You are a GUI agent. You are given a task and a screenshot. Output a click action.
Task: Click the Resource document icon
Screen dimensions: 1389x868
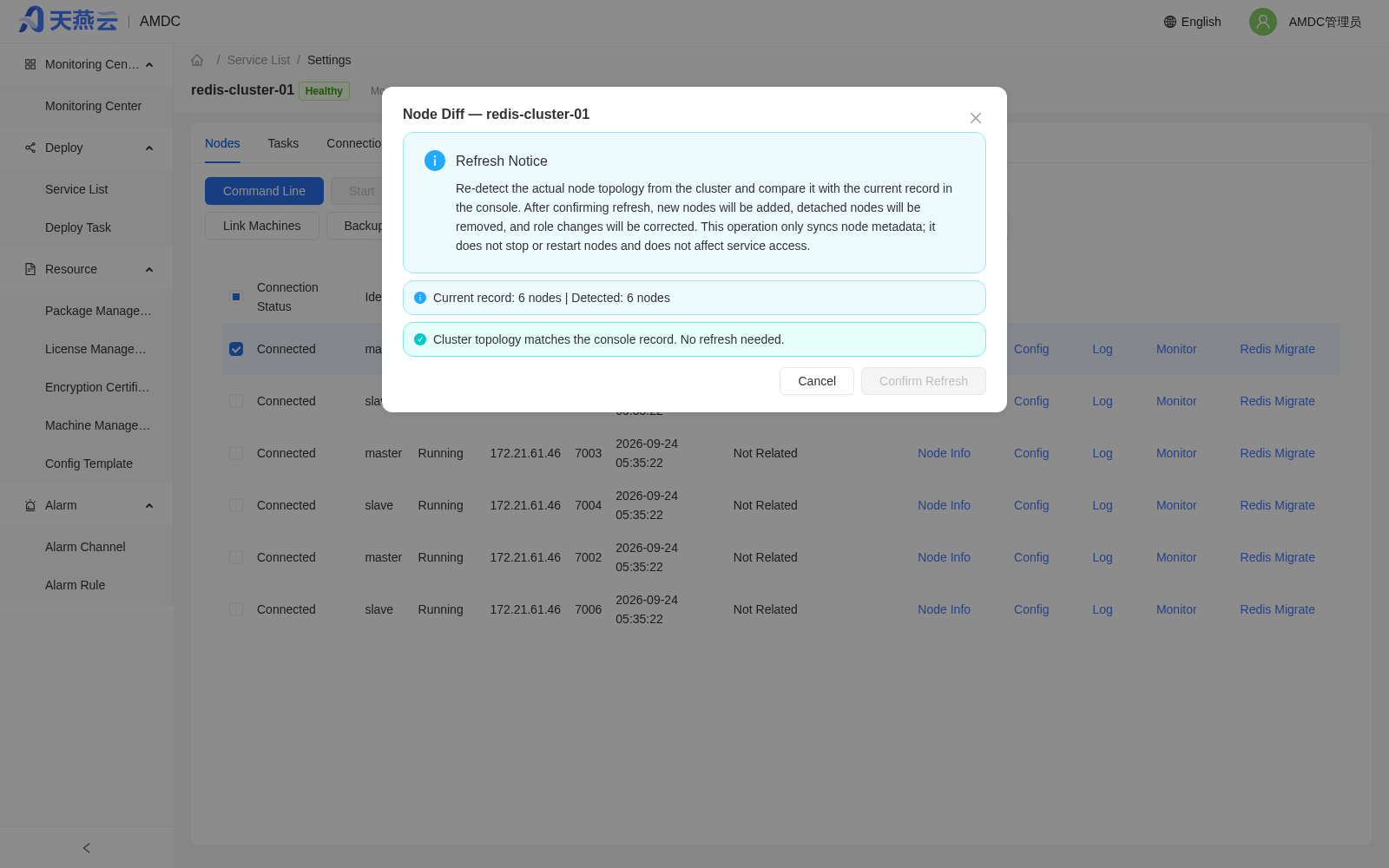[30, 269]
